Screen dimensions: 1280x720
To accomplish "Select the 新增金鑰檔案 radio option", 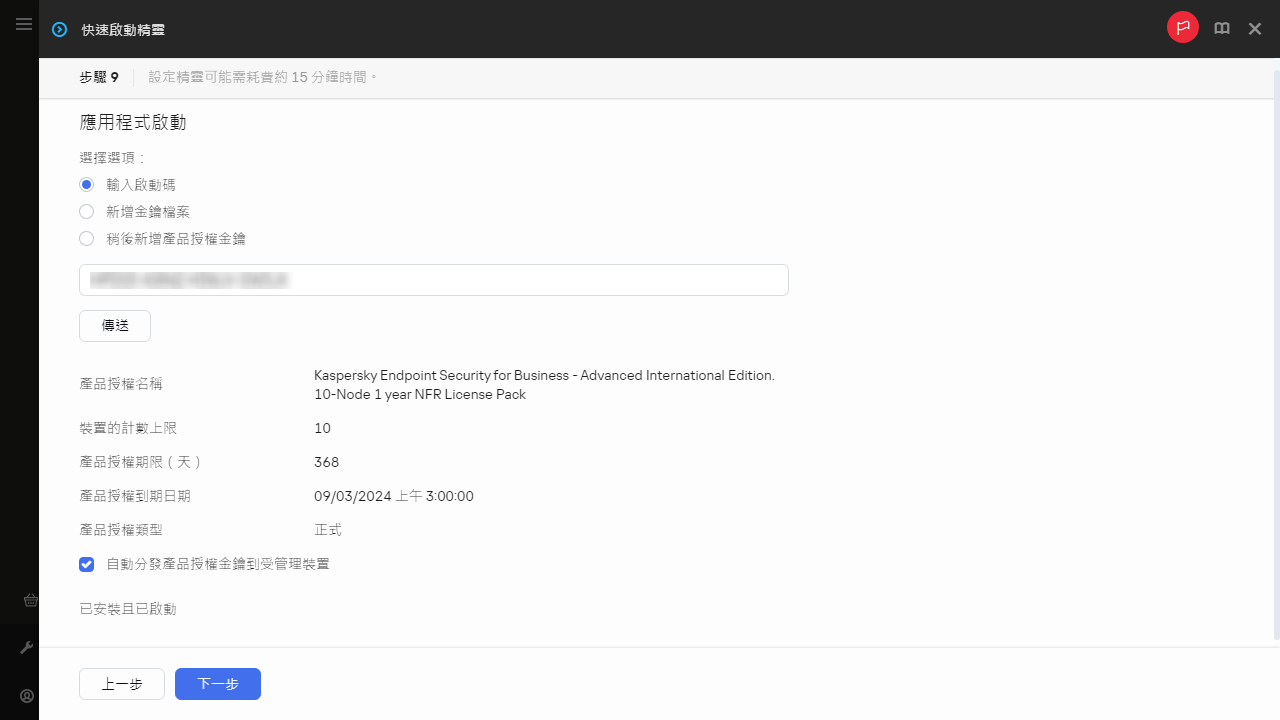I will pos(87,212).
